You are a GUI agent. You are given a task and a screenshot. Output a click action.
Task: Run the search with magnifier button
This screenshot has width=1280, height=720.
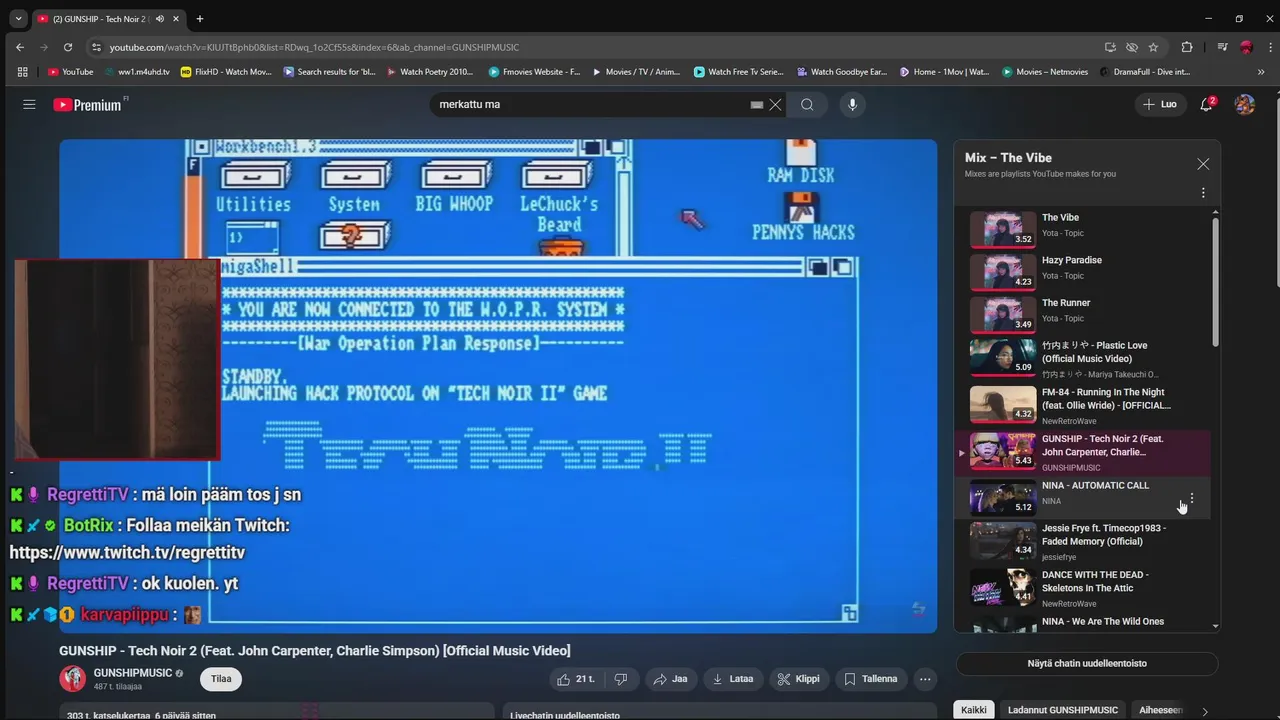pos(807,104)
